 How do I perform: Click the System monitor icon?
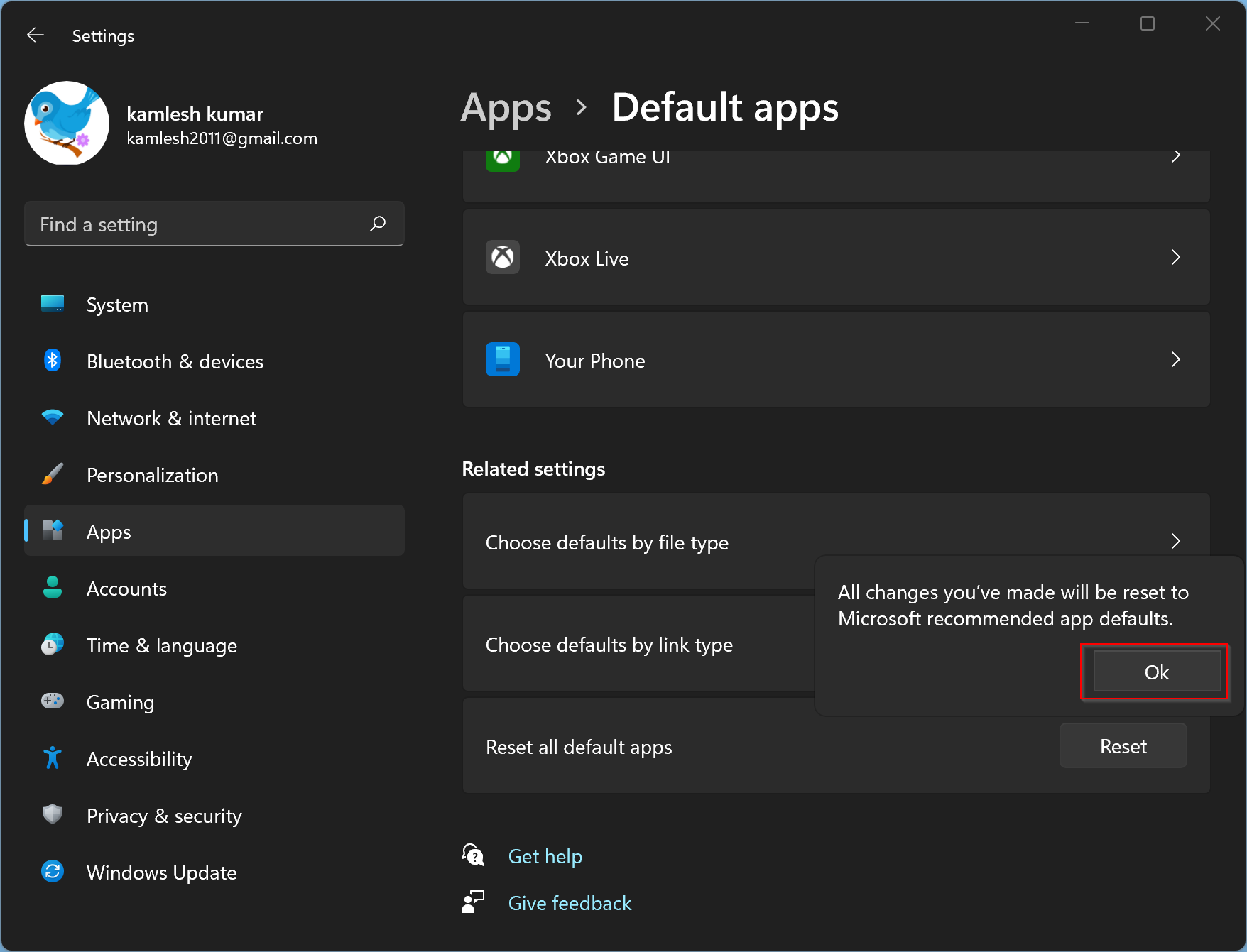(x=53, y=304)
